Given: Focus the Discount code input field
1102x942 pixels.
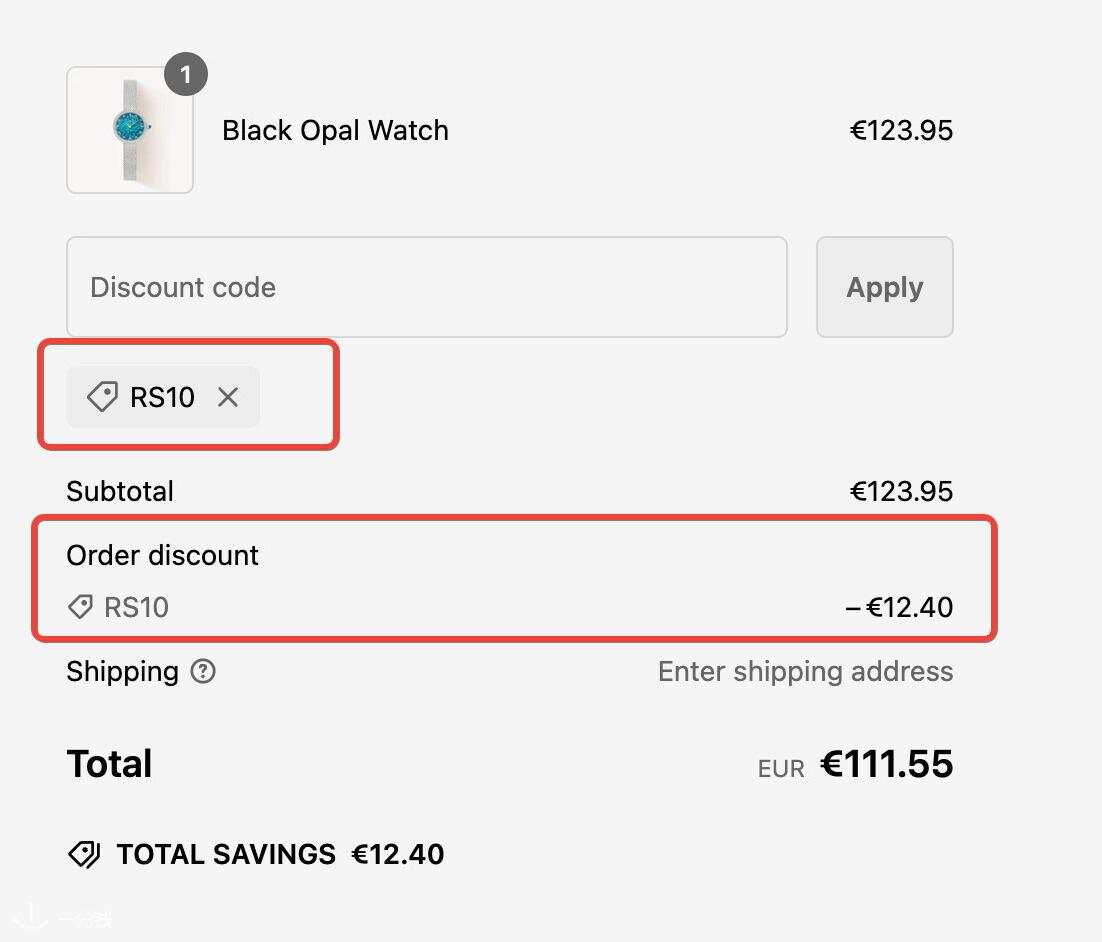Looking at the screenshot, I should [x=427, y=287].
